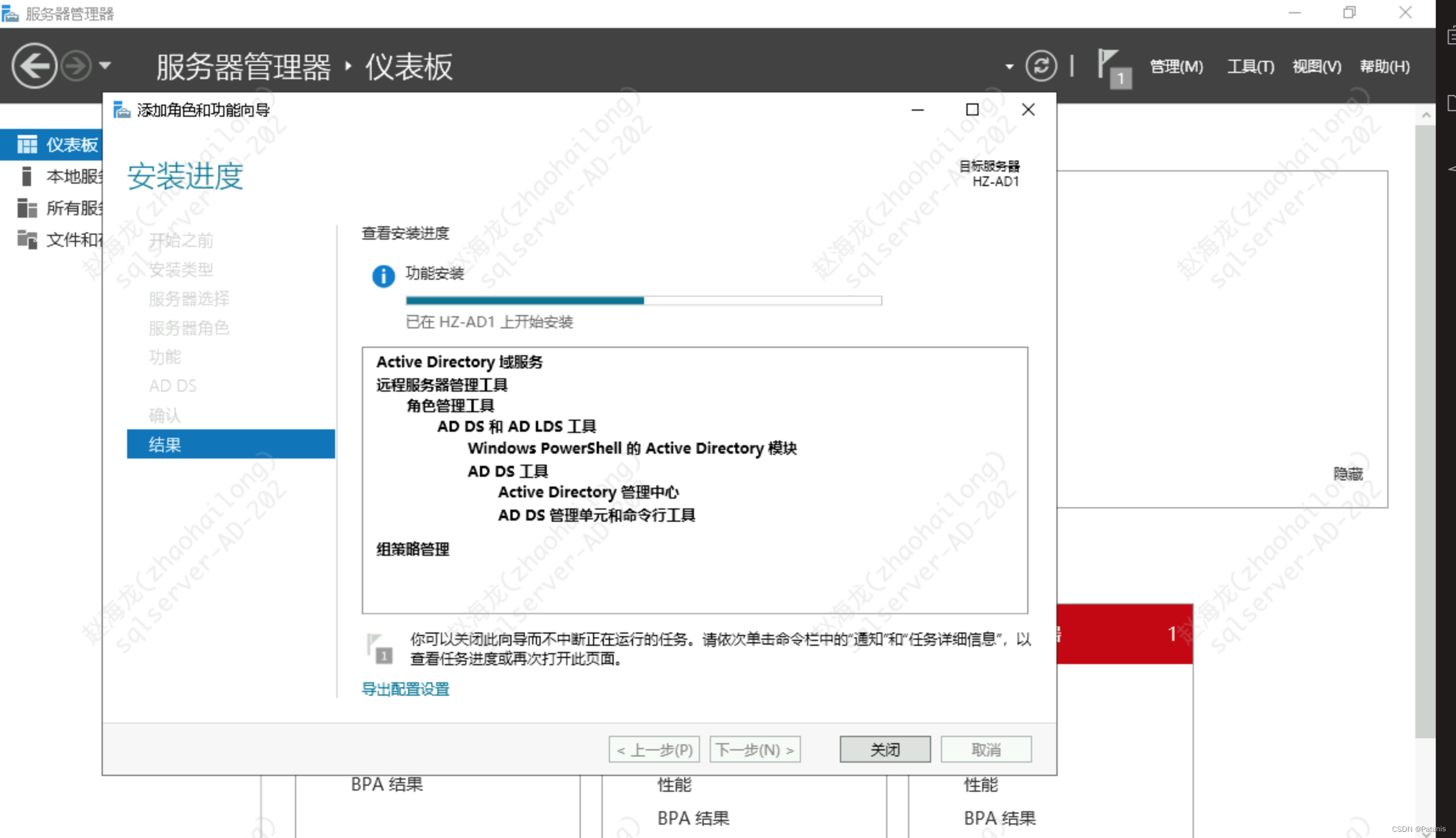
Task: Open the 管理(M) menu
Action: (x=1176, y=66)
